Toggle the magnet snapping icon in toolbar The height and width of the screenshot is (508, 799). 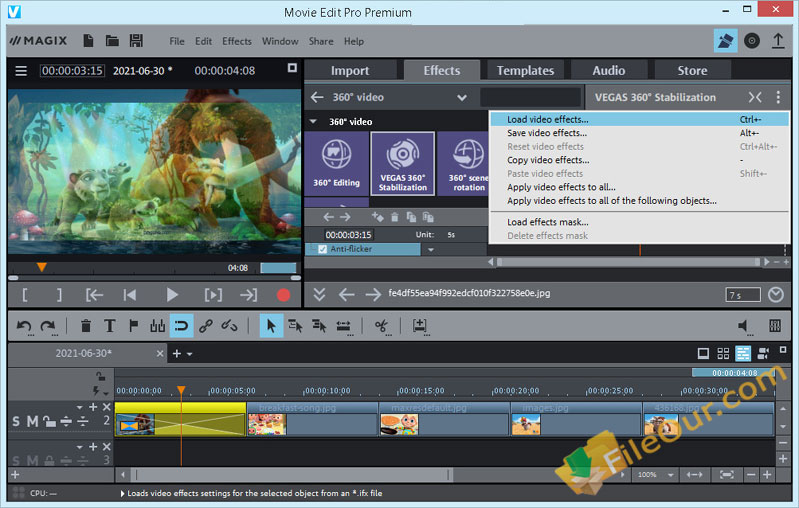coord(181,326)
